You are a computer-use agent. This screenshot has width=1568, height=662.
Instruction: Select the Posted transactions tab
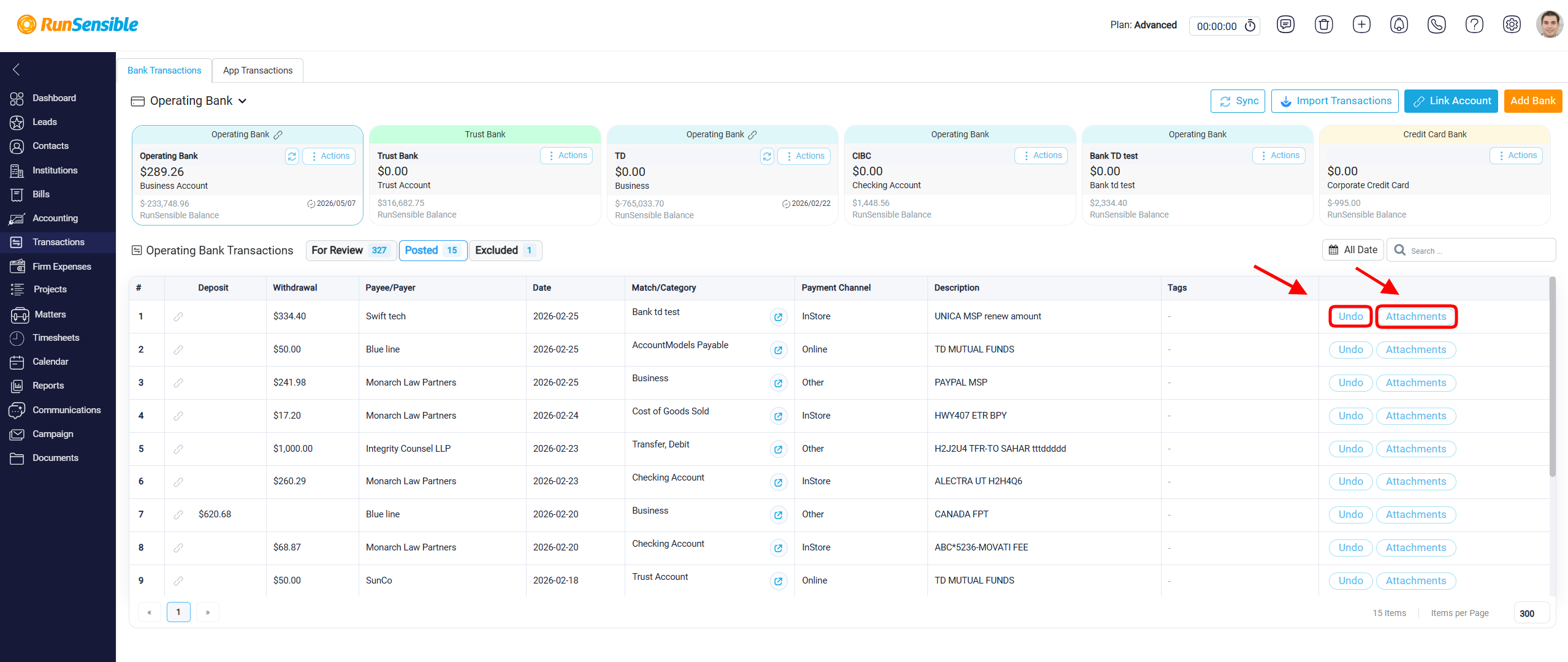433,251
